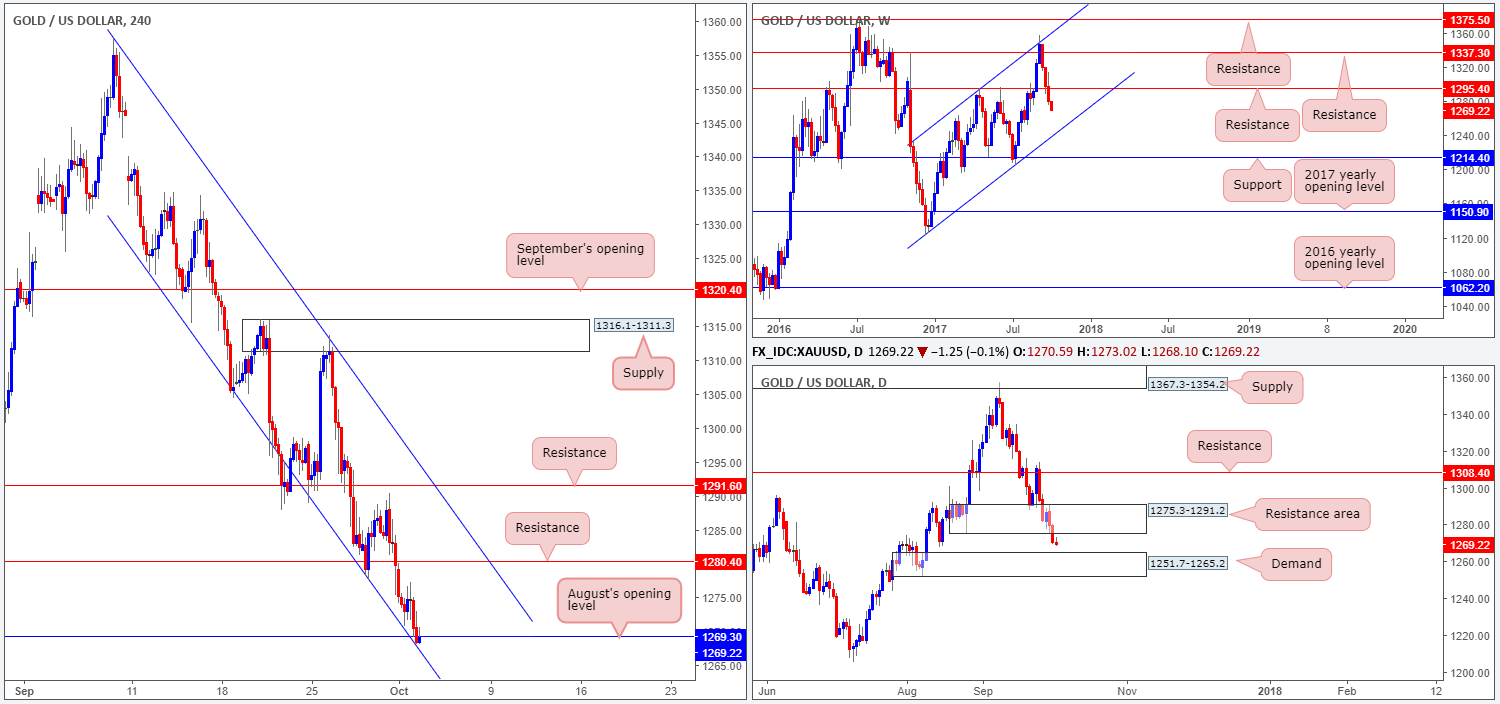
Task: Click the -1.25 (-0.1%) change value
Action: coord(971,354)
